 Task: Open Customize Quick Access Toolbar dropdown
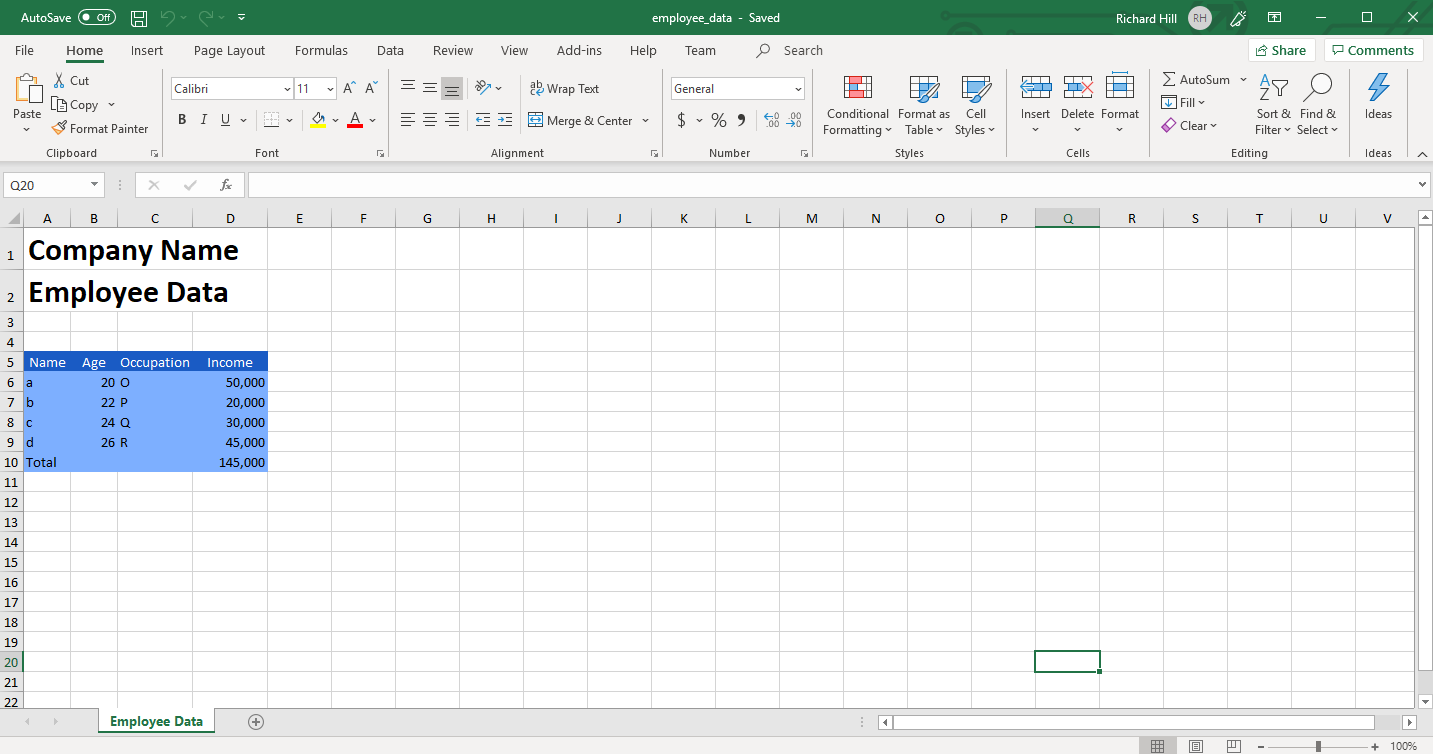pyautogui.click(x=242, y=18)
